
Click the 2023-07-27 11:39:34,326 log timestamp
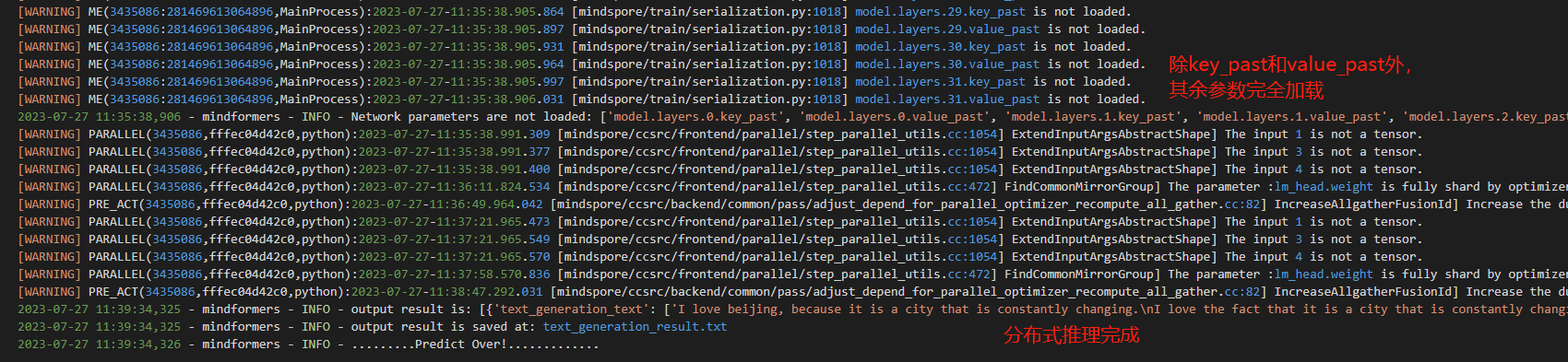99,344
